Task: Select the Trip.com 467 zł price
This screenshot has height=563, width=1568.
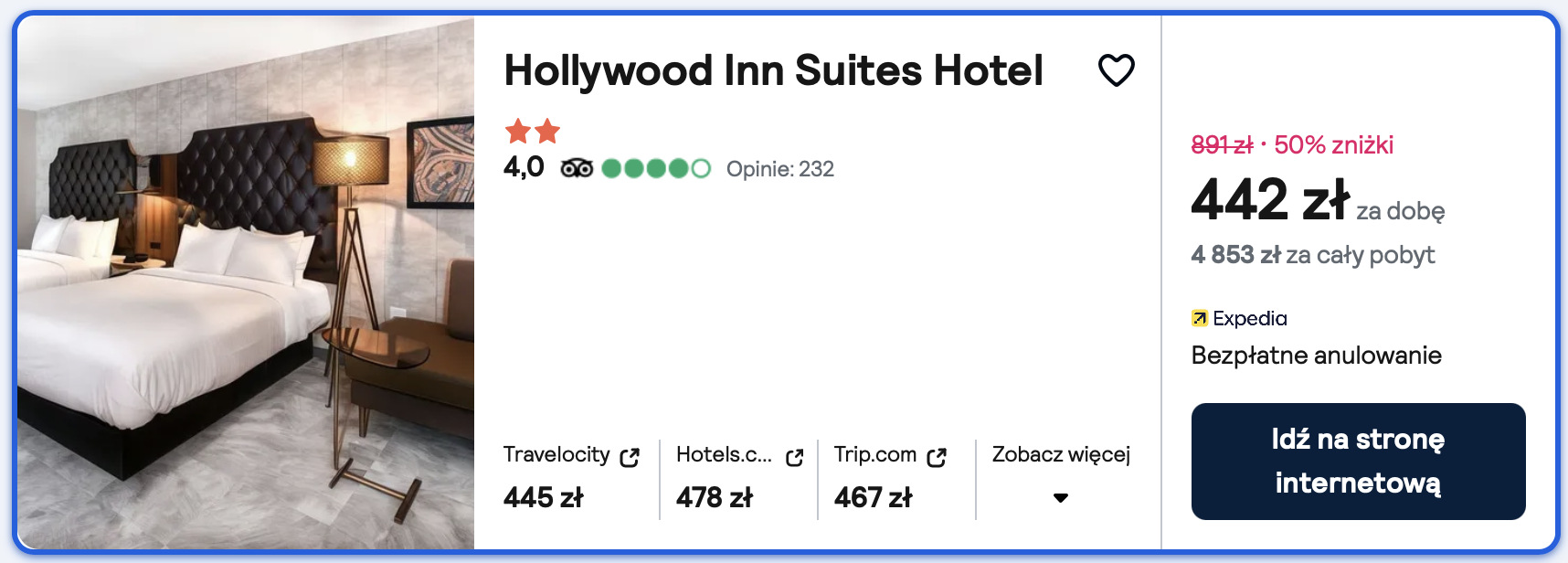Action: click(x=873, y=497)
